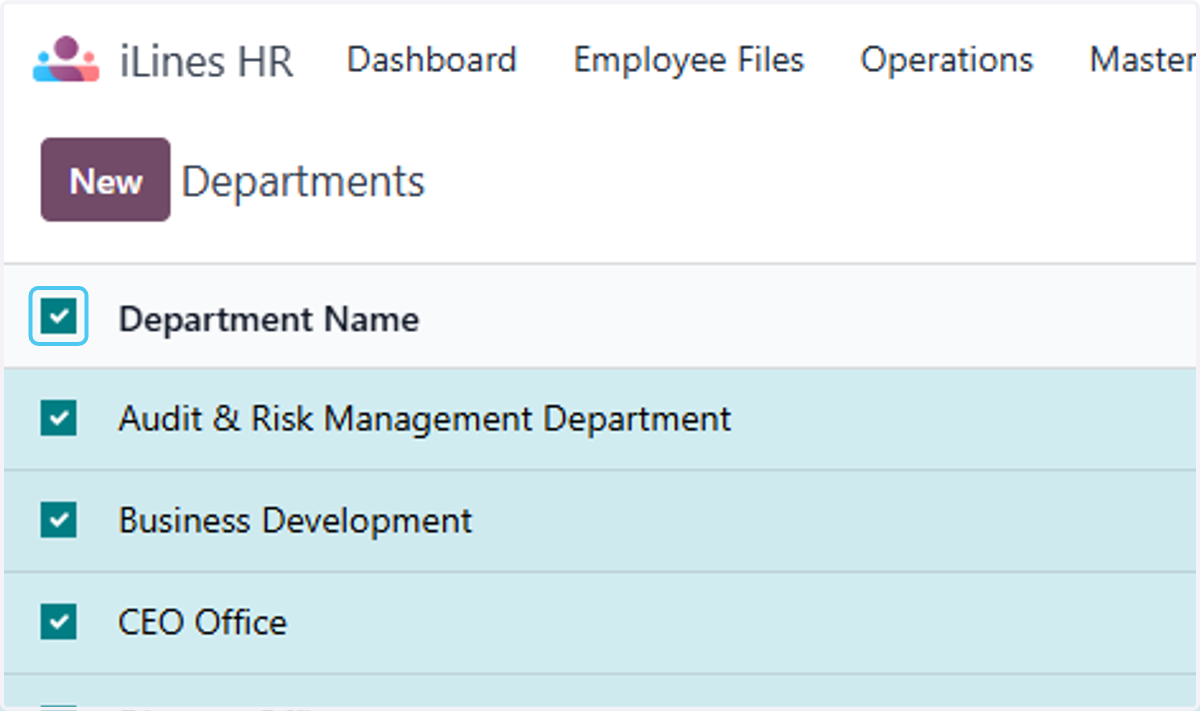Open the partly visible Master menu
The width and height of the screenshot is (1200, 711).
[1142, 60]
